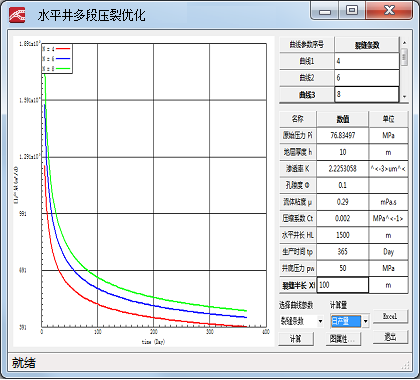The image size is (420, 380).
Task: Minimize the fracturing optimization window
Action: coord(325,10)
